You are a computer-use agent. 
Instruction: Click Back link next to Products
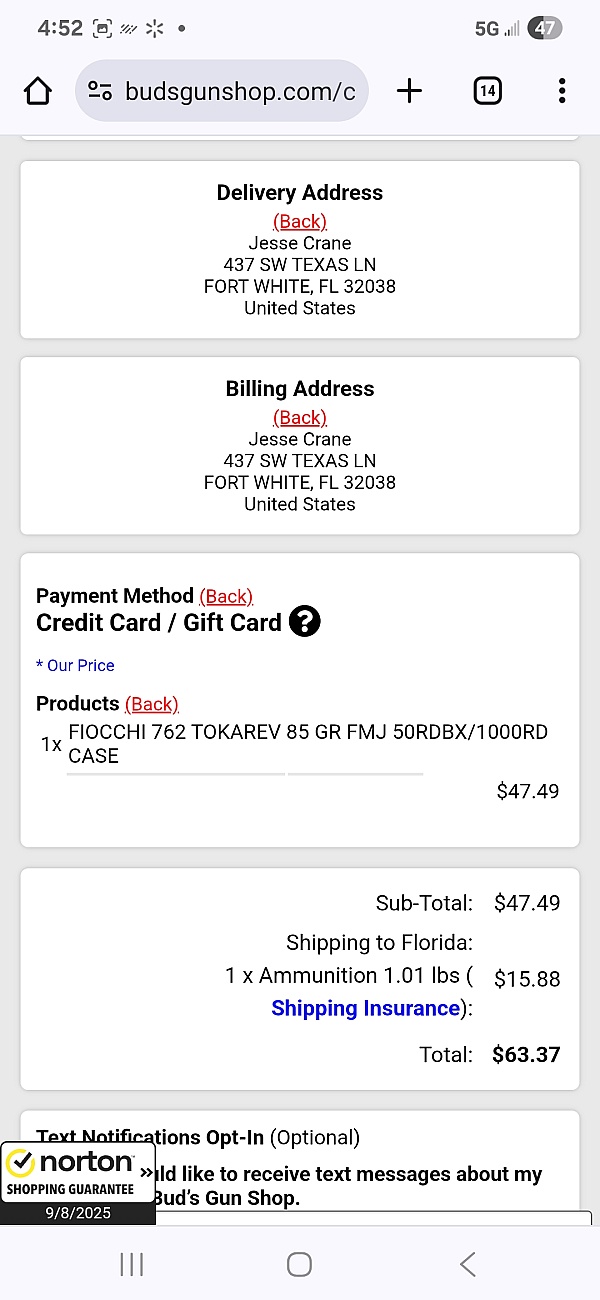(x=152, y=704)
